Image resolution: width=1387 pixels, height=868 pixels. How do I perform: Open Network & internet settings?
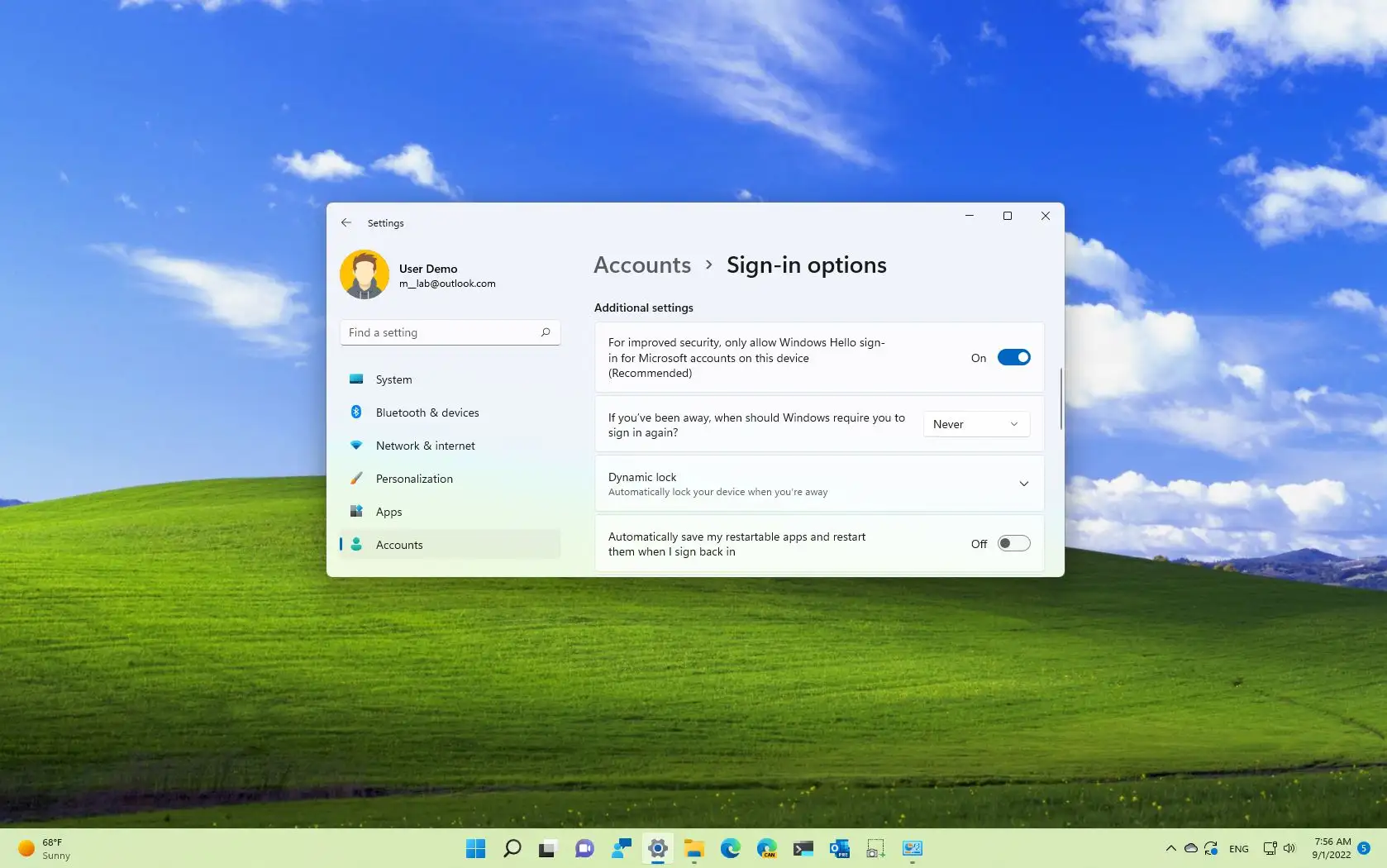pos(425,446)
